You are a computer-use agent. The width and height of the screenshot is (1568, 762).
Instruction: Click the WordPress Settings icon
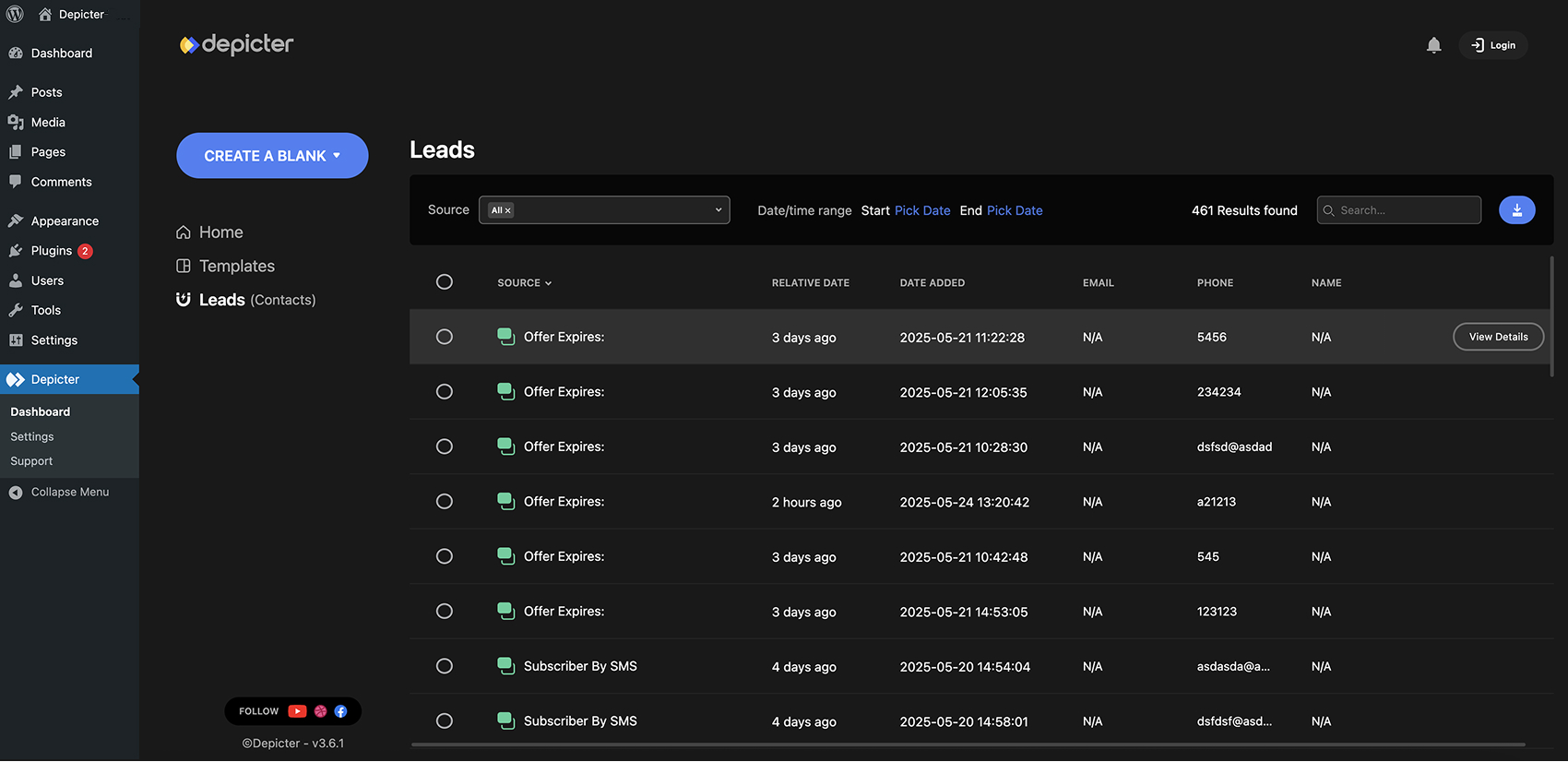16,340
